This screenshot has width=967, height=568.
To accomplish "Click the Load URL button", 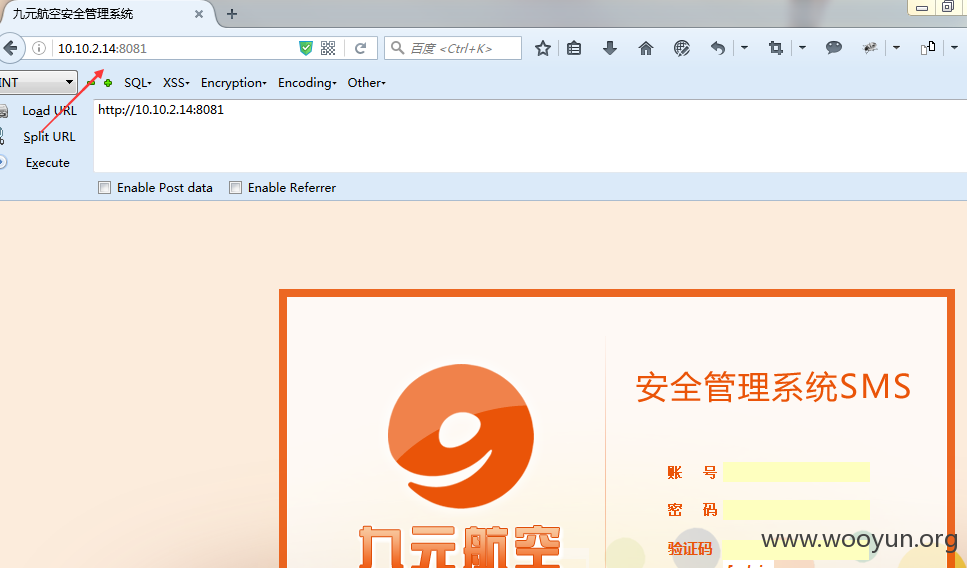I will tap(49, 111).
